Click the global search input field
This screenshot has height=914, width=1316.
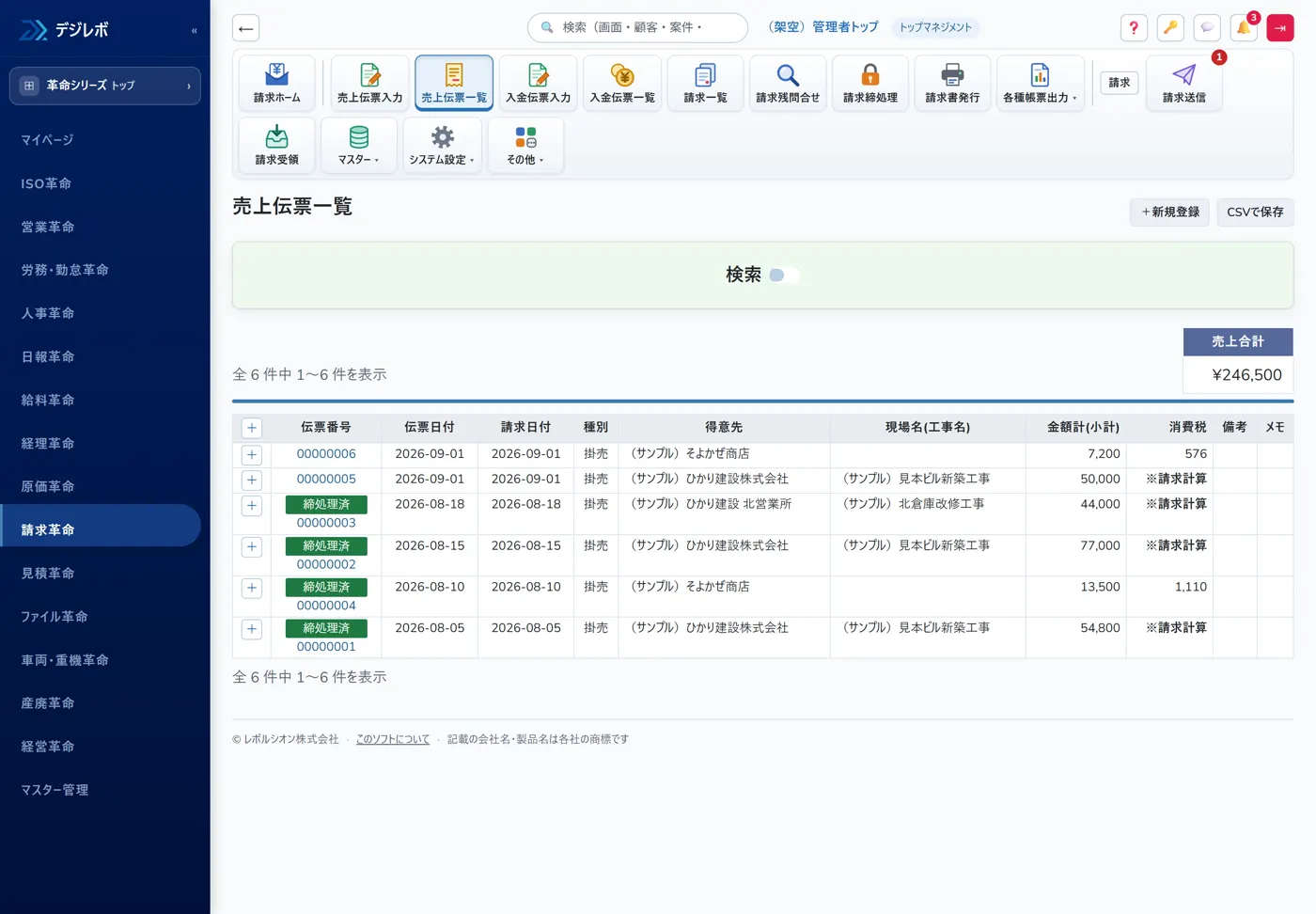(638, 28)
